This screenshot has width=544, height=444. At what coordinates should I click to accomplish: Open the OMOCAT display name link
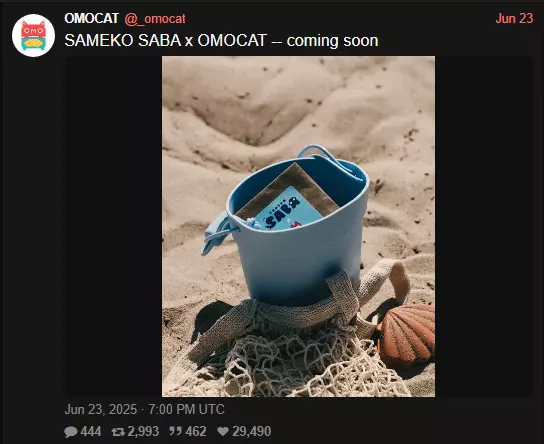pos(92,18)
